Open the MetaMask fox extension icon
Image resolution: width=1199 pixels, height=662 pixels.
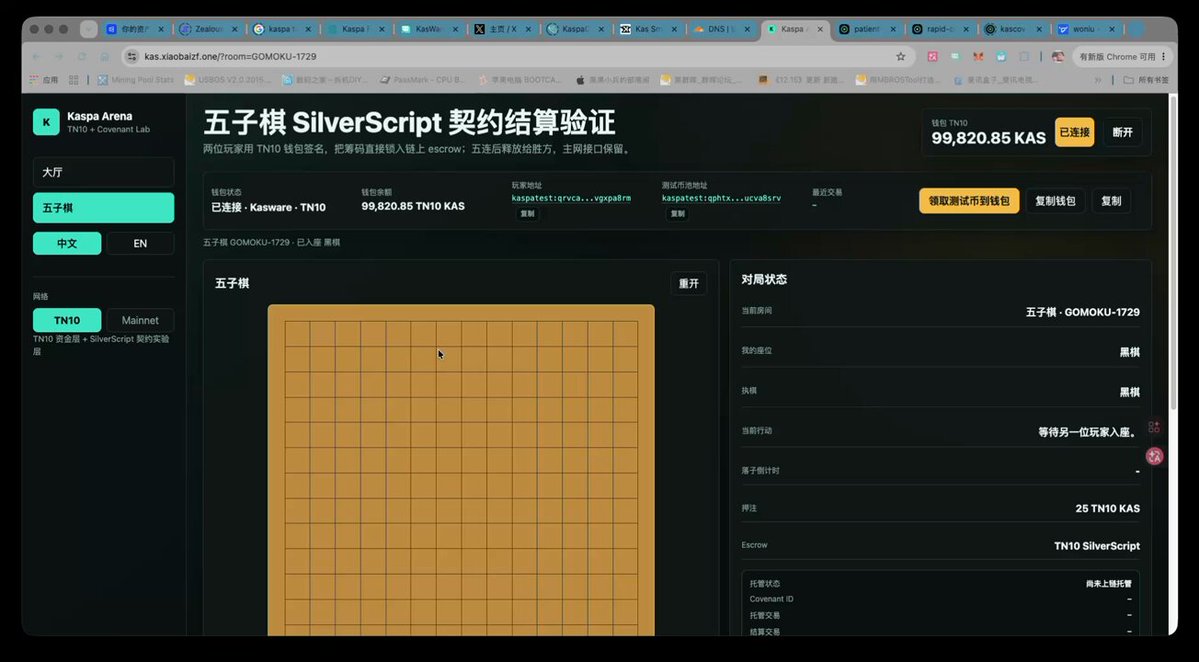point(978,57)
